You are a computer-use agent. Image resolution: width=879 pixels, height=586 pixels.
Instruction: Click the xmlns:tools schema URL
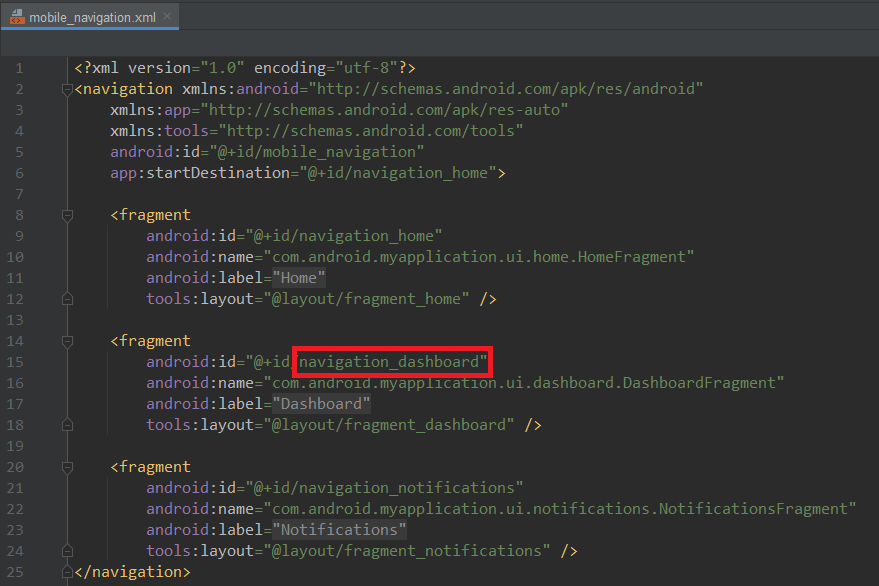tap(371, 131)
